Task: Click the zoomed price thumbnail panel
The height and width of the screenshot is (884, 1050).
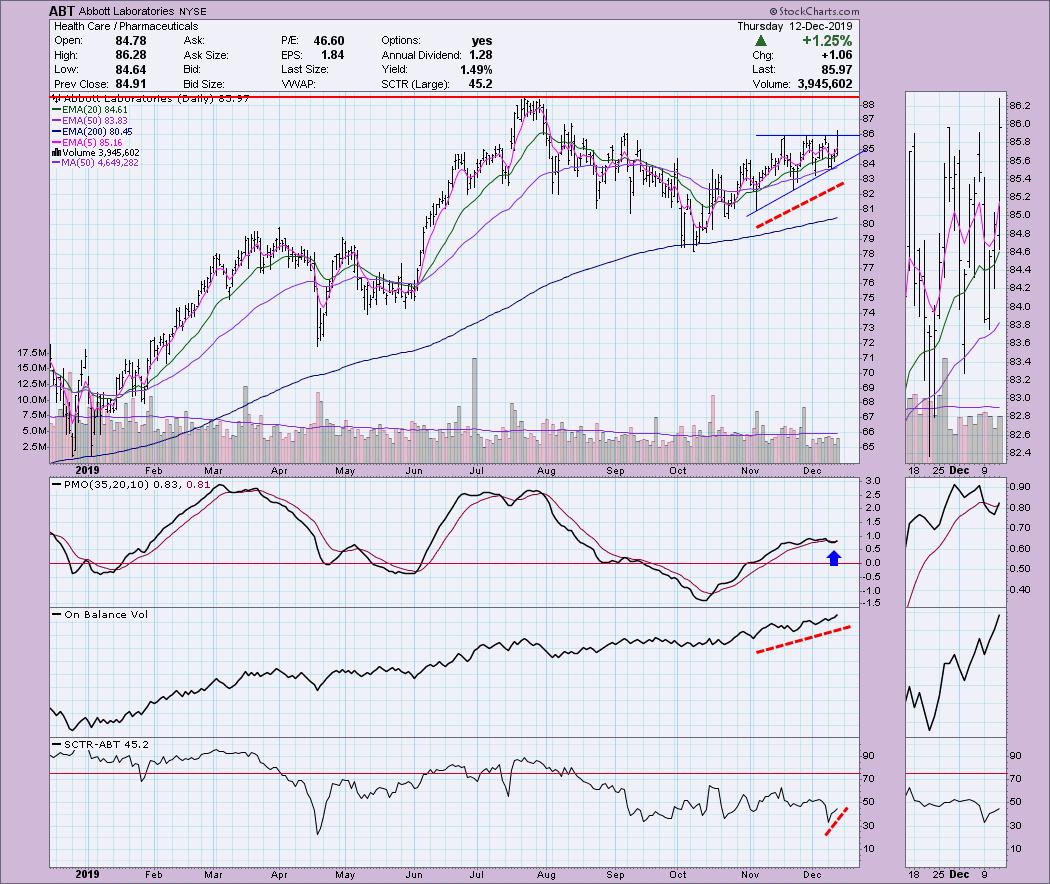Action: [x=956, y=277]
